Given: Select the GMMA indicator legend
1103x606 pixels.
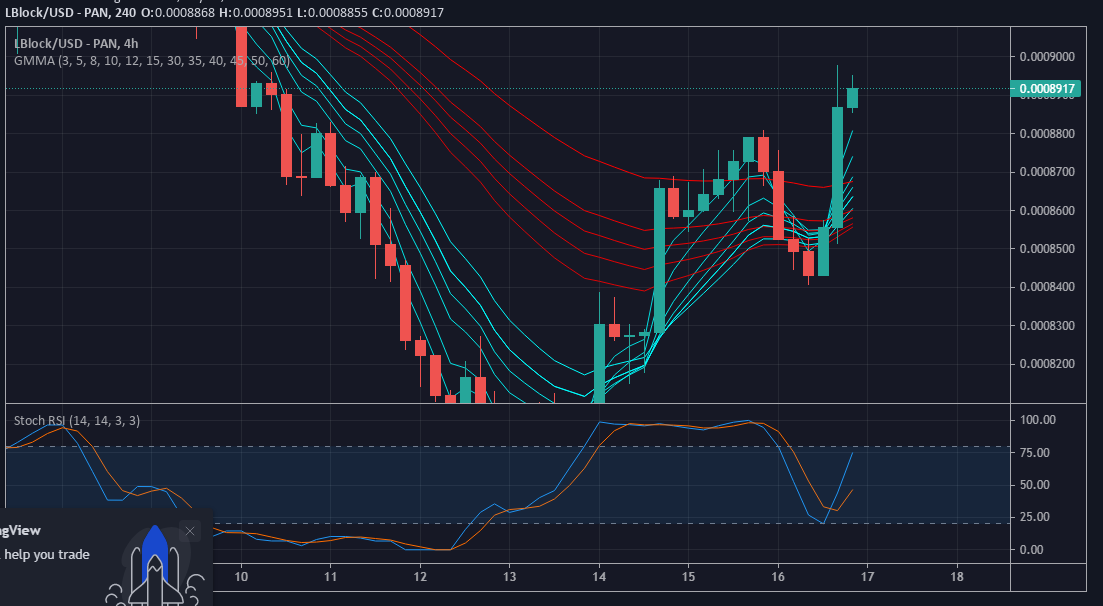Looking at the screenshot, I should click(152, 61).
